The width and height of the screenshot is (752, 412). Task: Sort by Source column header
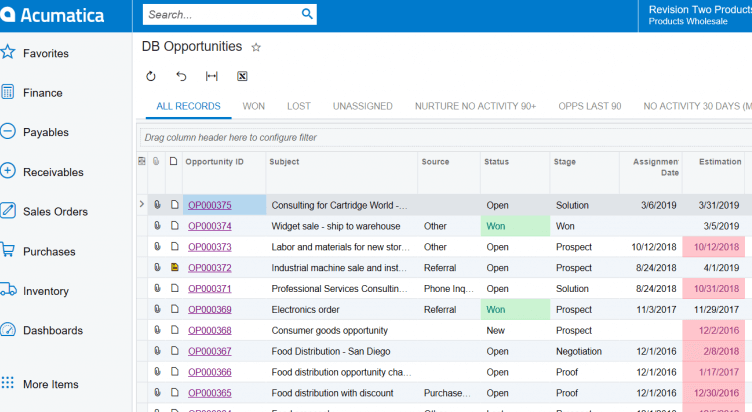click(435, 162)
